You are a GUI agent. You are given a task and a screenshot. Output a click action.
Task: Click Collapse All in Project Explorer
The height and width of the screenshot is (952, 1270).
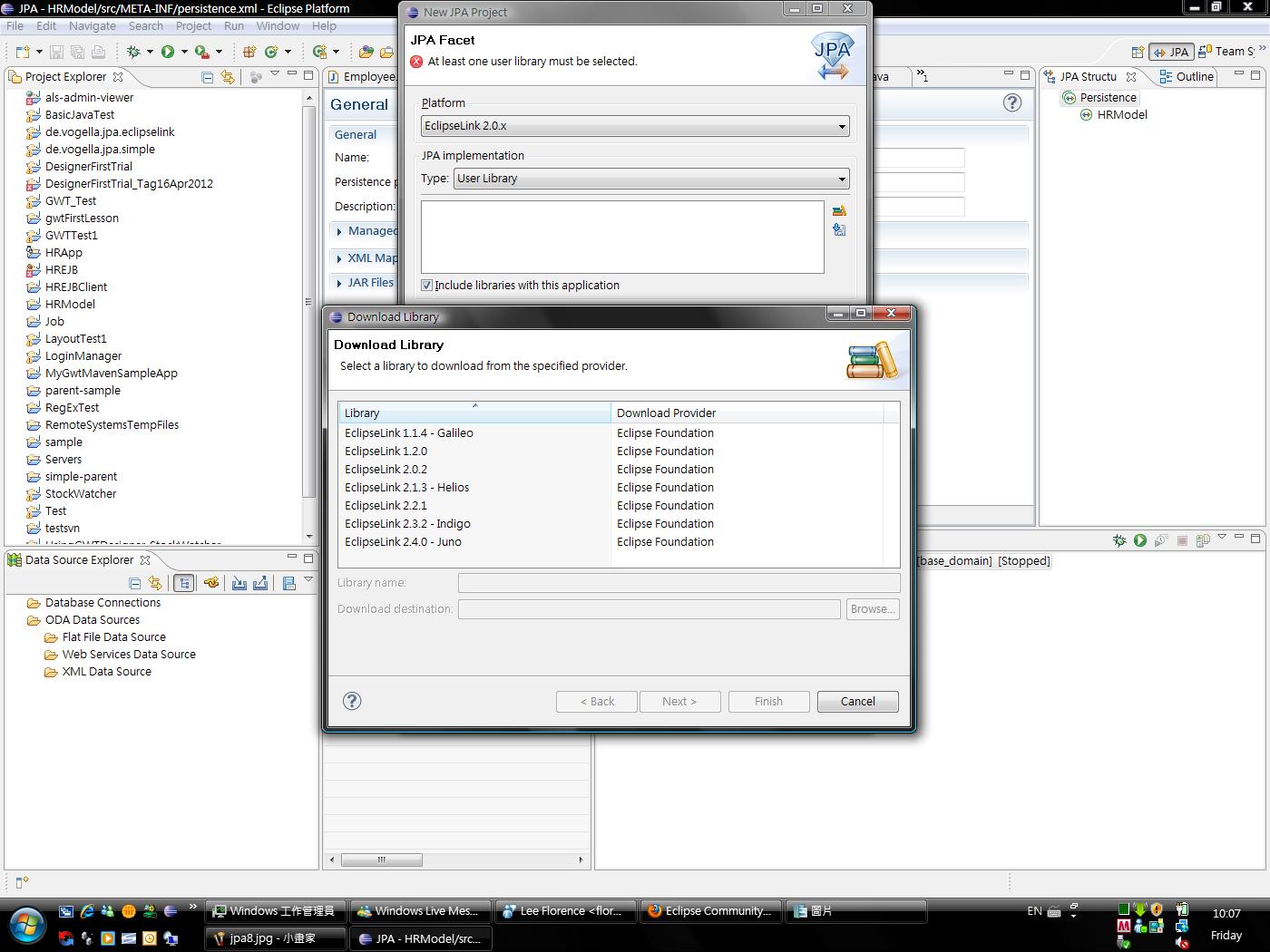pos(207,77)
